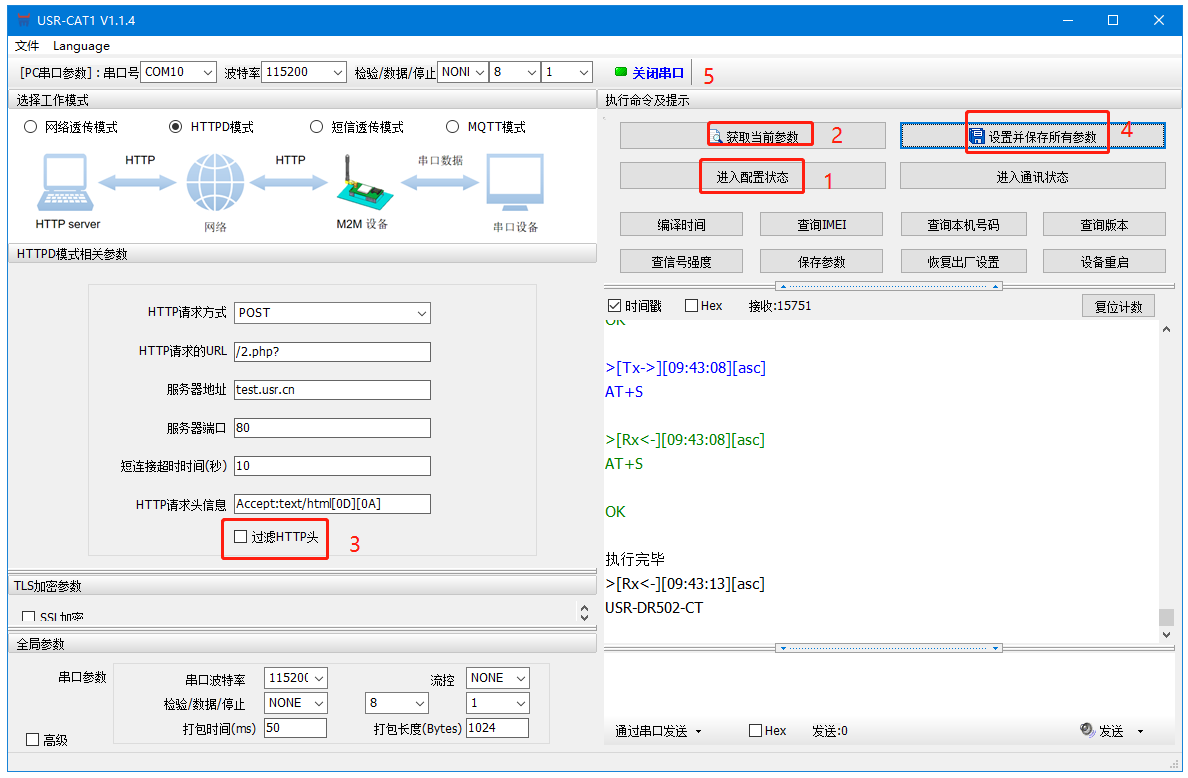Click the 获取当前参数 document icon
This screenshot has height=778, width=1188.
click(716, 135)
